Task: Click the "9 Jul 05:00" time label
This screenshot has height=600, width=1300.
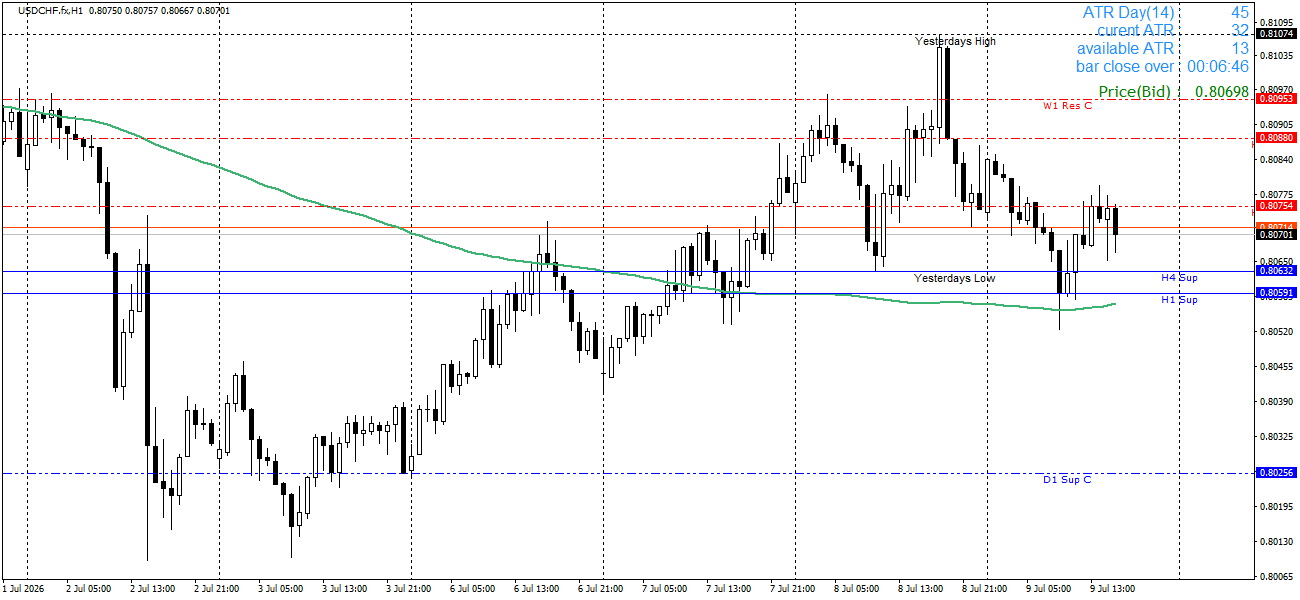Action: coord(1050,589)
